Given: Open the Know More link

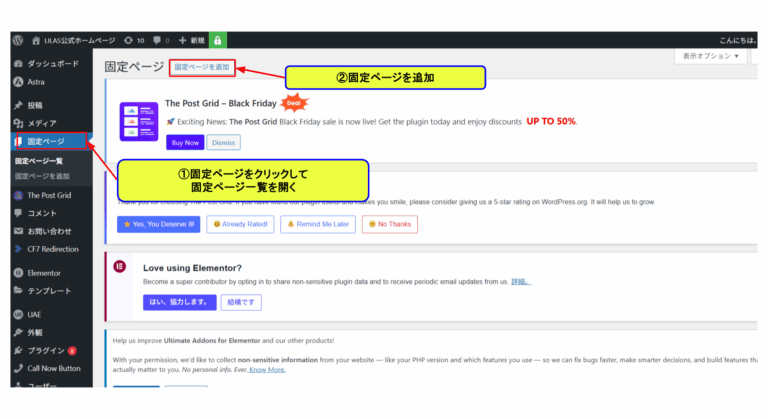Looking at the screenshot, I should 266,370.
